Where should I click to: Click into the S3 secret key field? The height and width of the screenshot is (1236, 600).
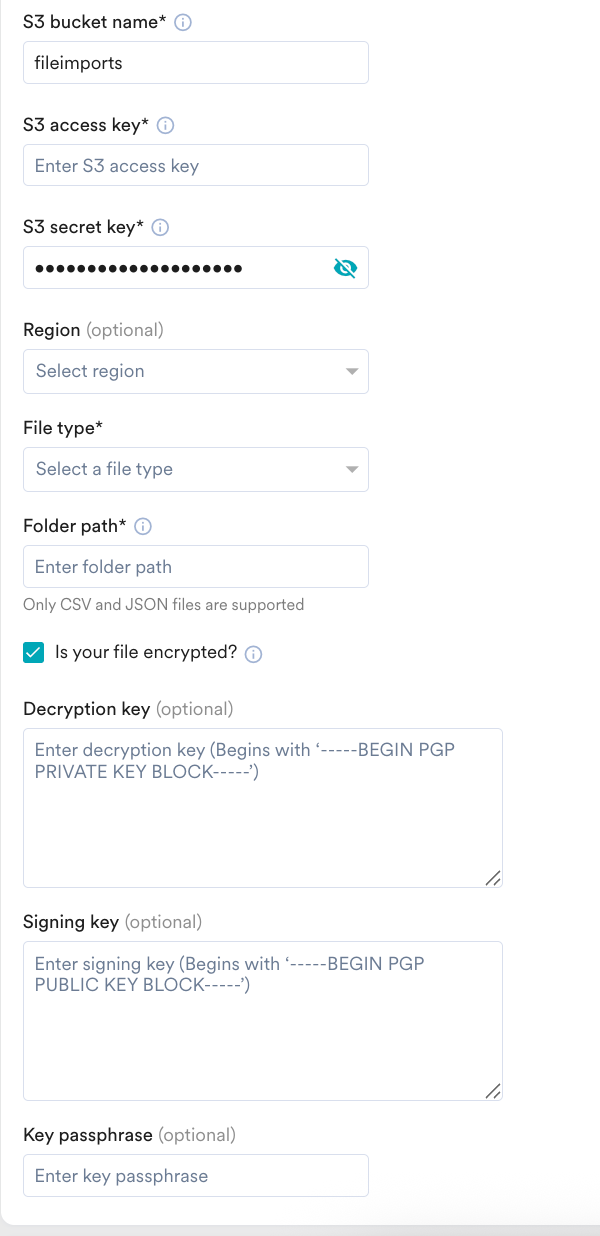[x=175, y=268]
